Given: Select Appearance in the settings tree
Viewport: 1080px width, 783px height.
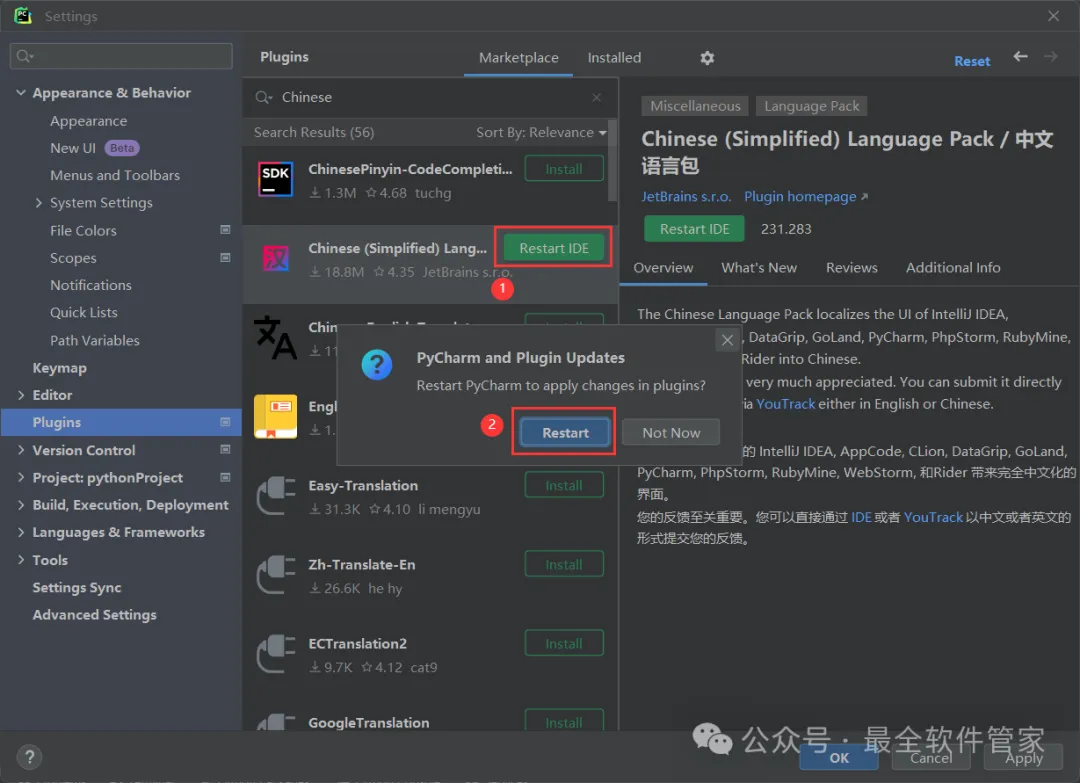Looking at the screenshot, I should point(88,121).
